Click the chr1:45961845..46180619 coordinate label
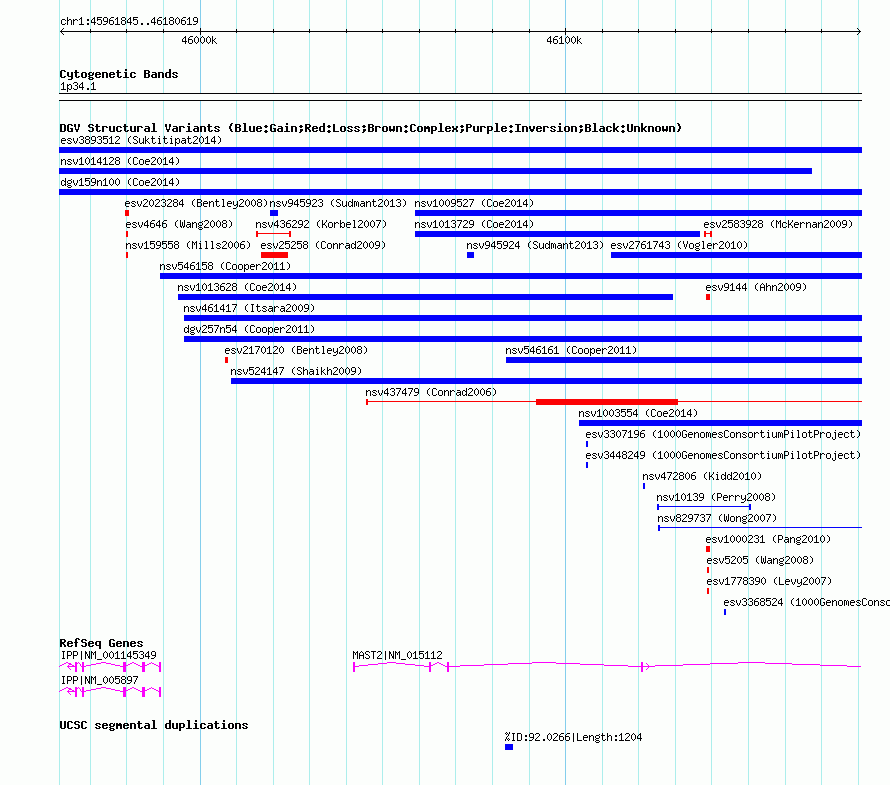 [x=129, y=22]
